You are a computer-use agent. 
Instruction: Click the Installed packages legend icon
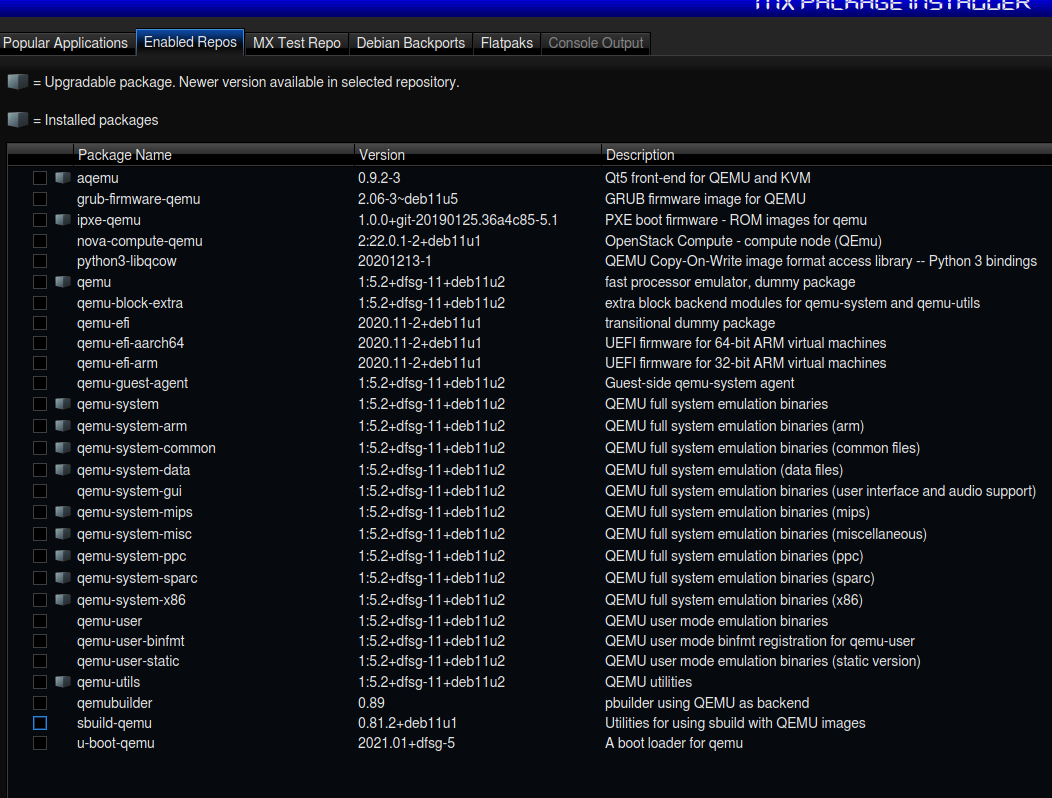(x=17, y=120)
